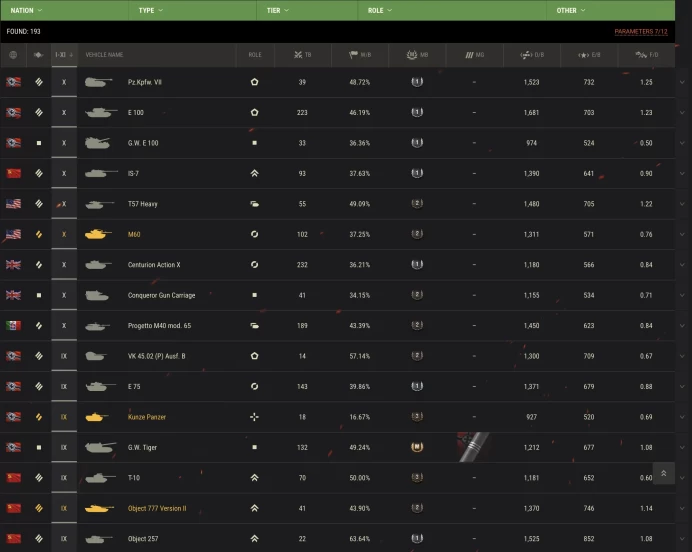692x552 pixels.
Task: Sort by marks of excellence M/G column
Action: point(474,55)
